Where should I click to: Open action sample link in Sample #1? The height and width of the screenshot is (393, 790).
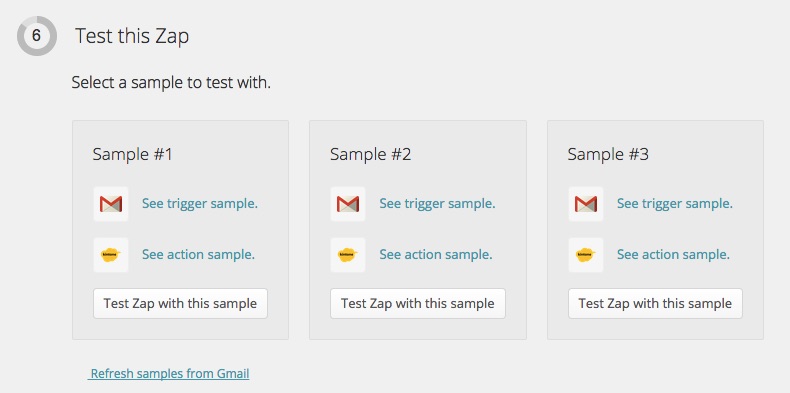click(x=198, y=254)
